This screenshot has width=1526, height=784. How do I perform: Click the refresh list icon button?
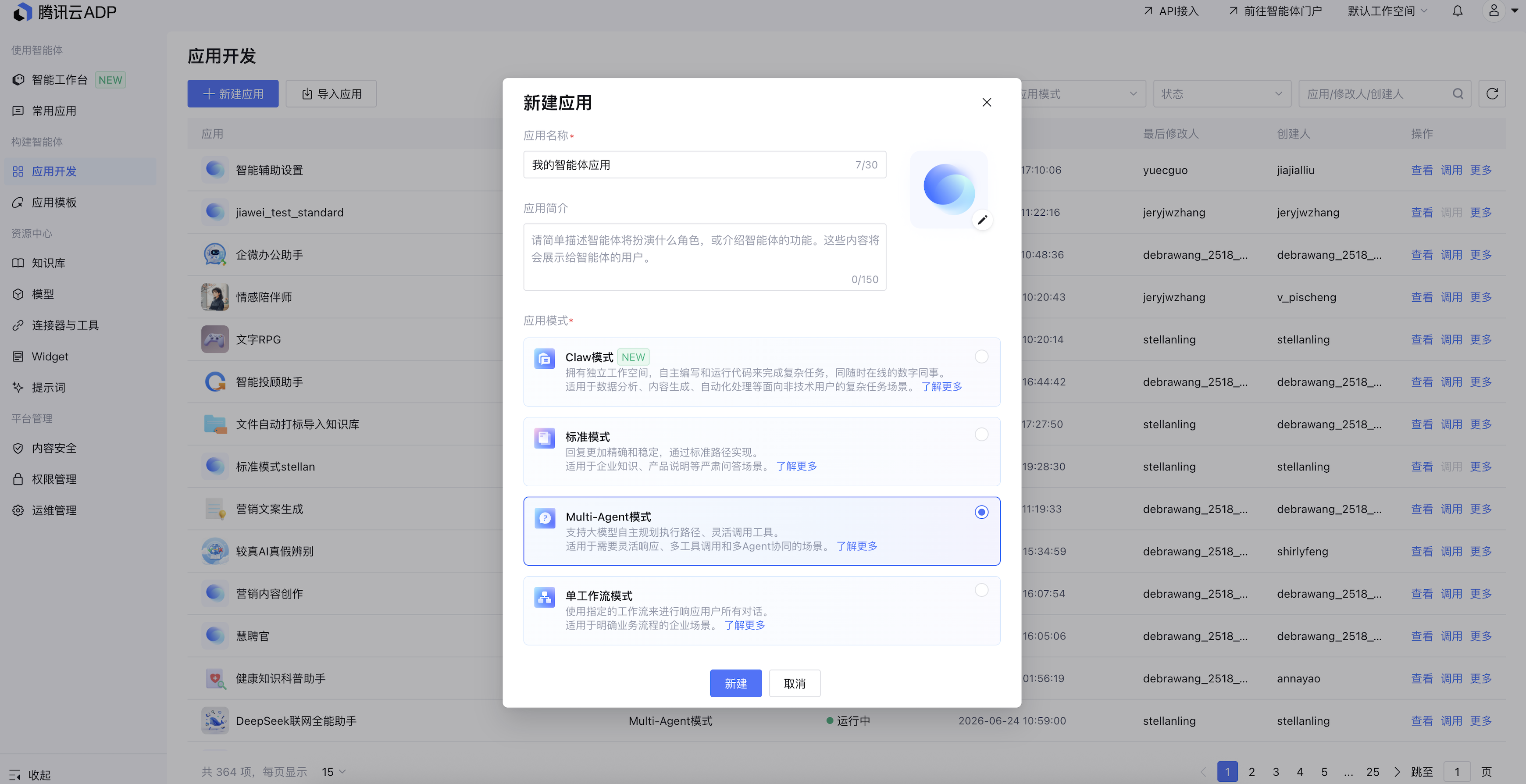(1492, 93)
